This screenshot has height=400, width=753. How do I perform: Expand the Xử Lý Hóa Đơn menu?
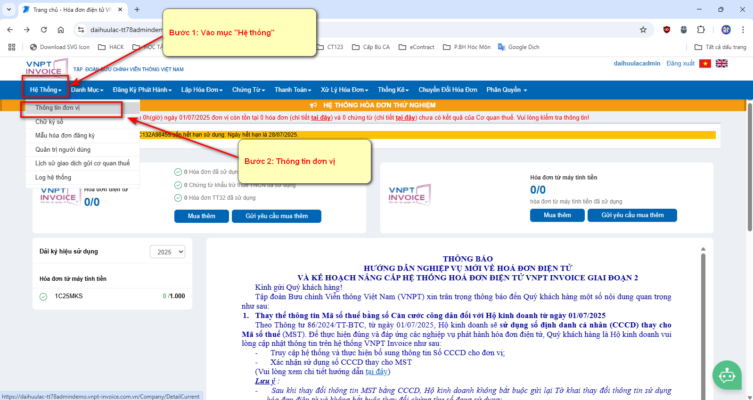click(344, 90)
